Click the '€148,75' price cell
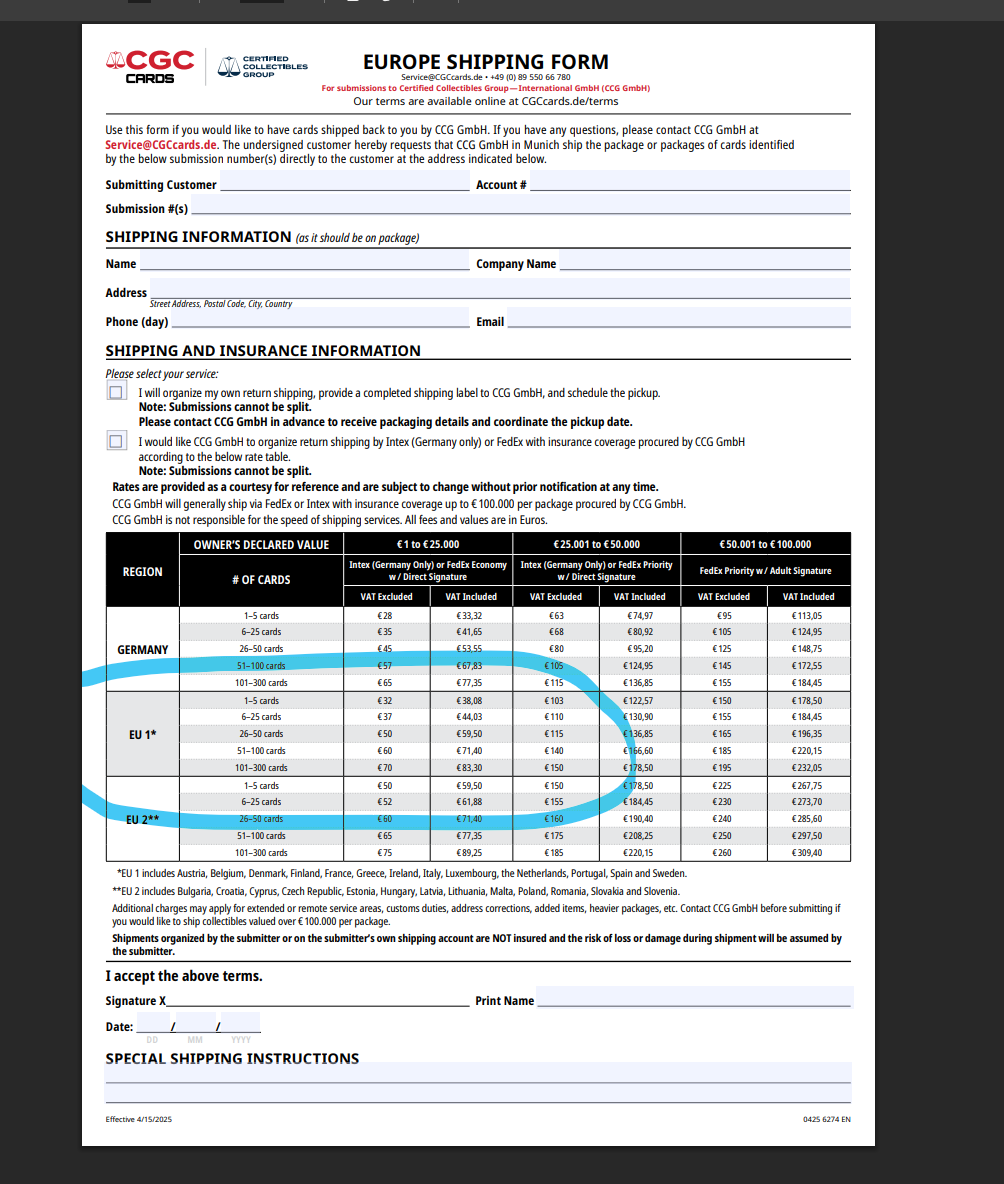The width and height of the screenshot is (1004, 1184). pyautogui.click(x=807, y=649)
